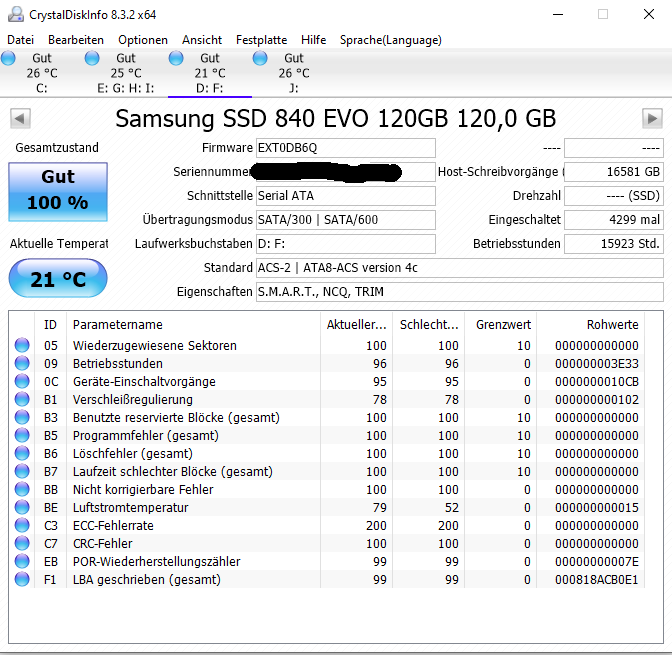Click status orb of Nicht korrigierbare Fehler
The image size is (672, 655).
pos(22,489)
